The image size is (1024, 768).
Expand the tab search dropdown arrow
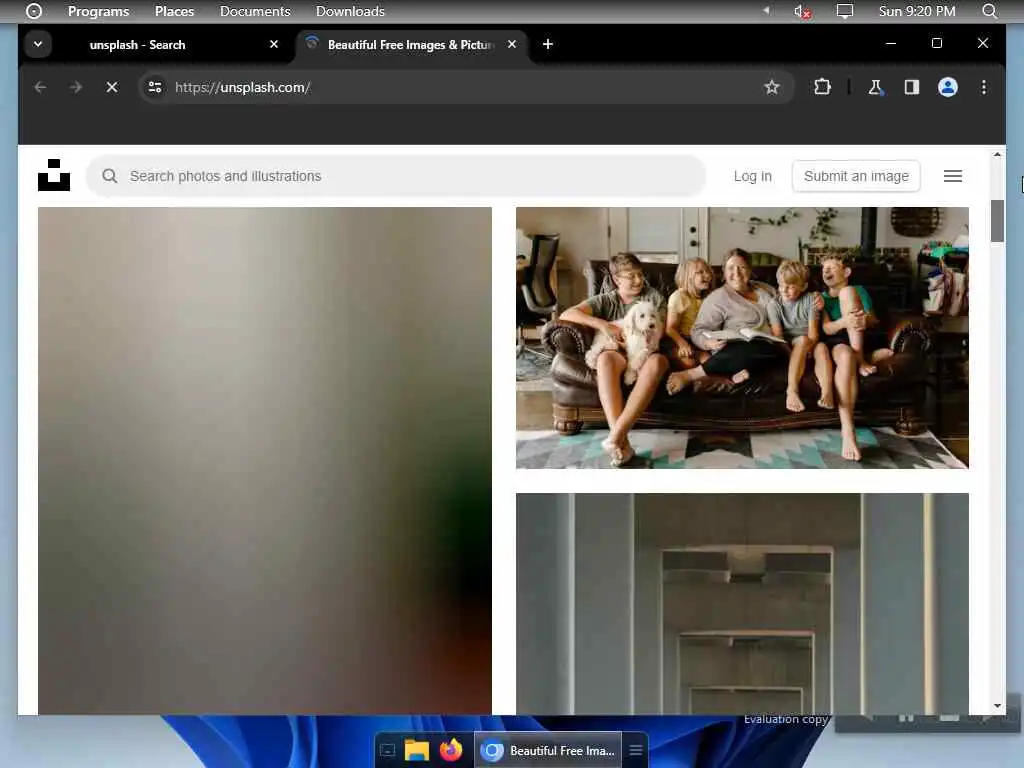(38, 44)
